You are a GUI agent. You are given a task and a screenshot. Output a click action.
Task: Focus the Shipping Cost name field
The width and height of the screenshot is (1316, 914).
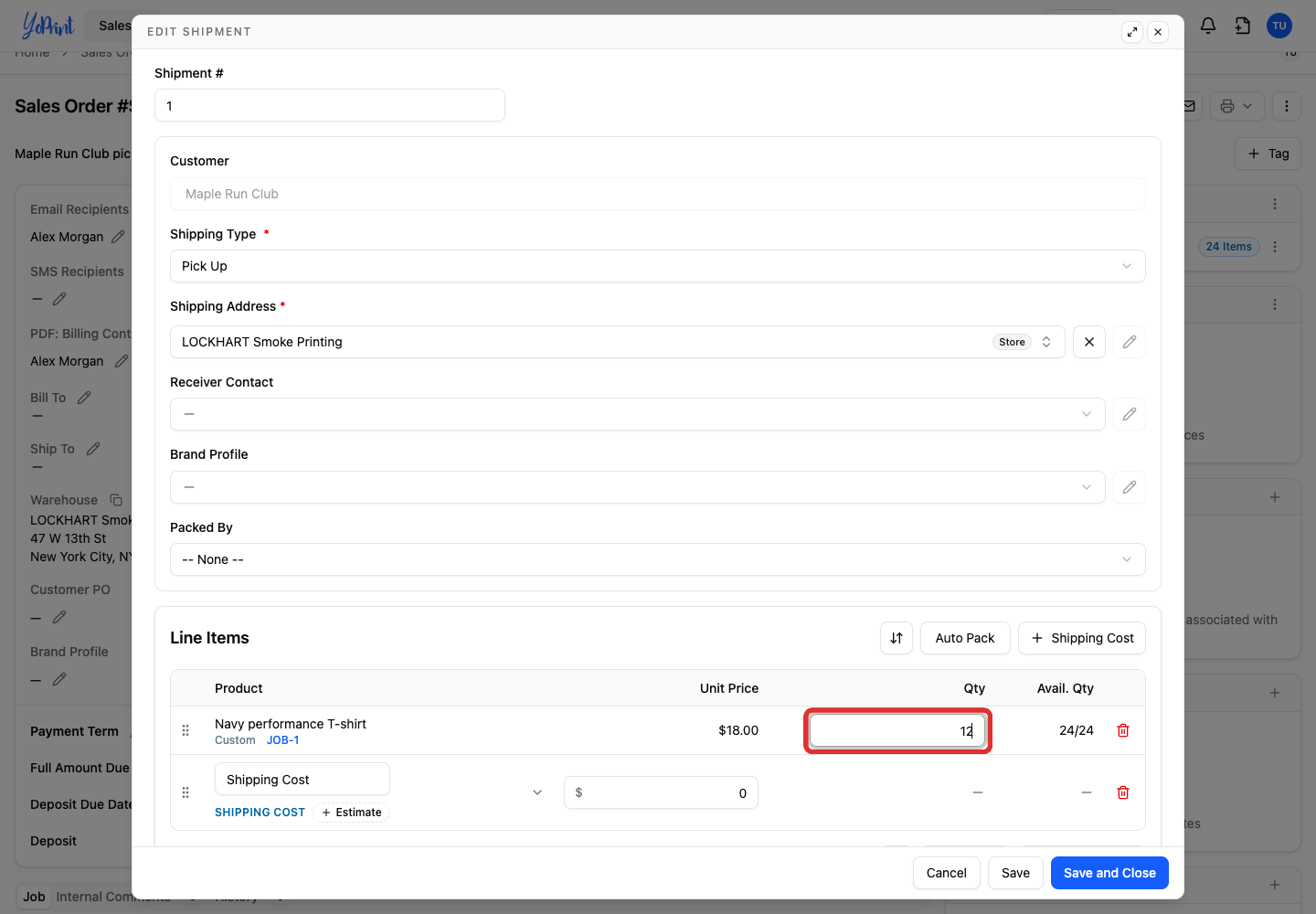(x=302, y=780)
